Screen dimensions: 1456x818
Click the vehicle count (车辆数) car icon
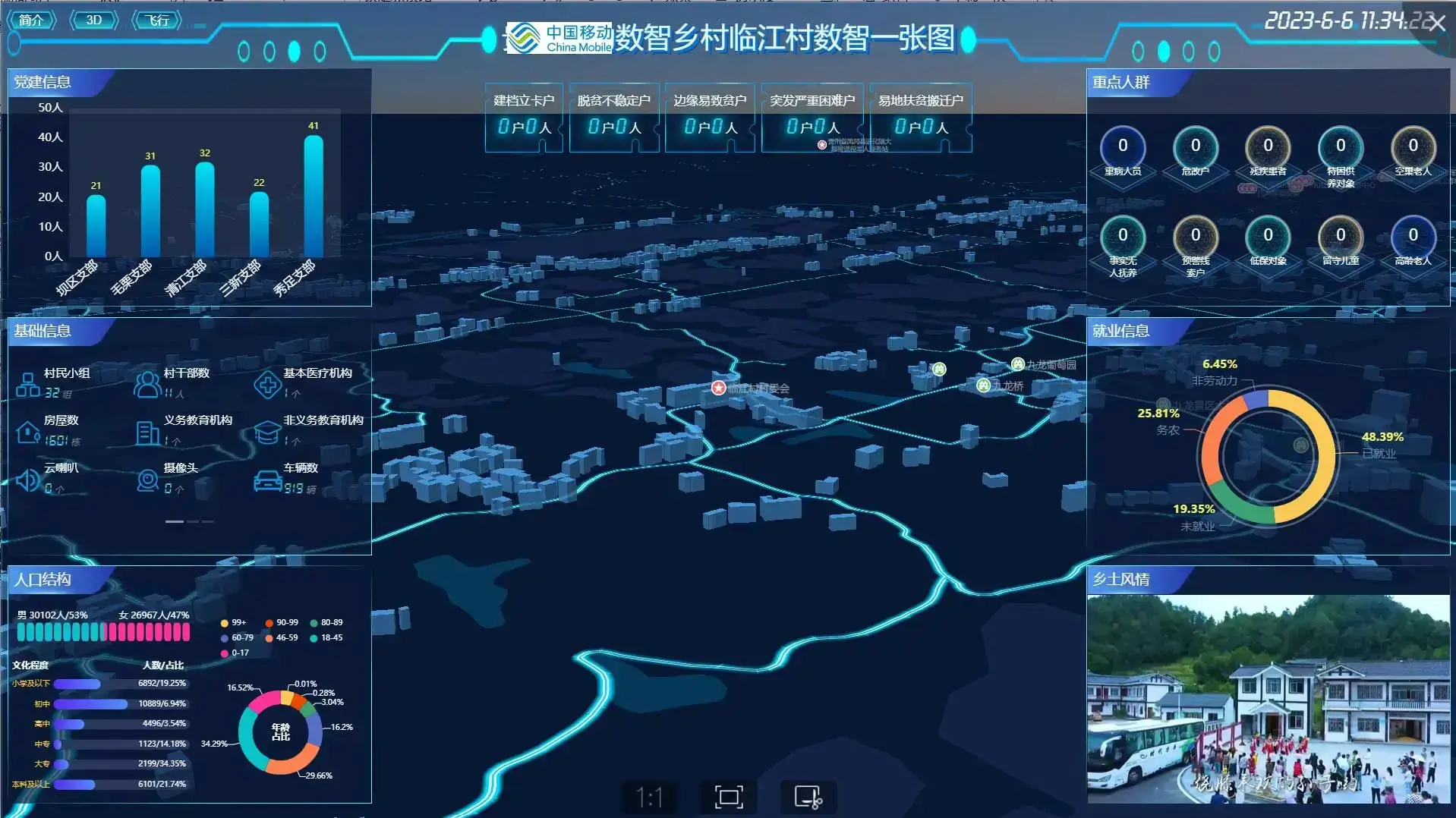tap(267, 480)
